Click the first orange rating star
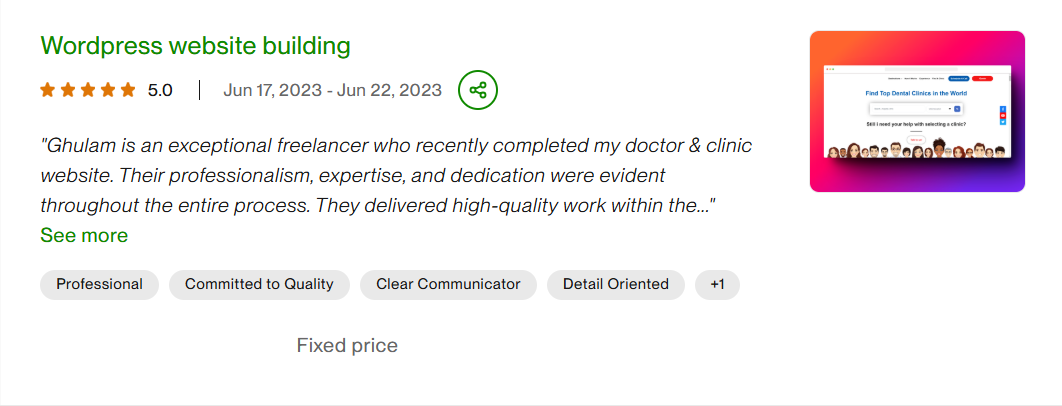 [47, 90]
